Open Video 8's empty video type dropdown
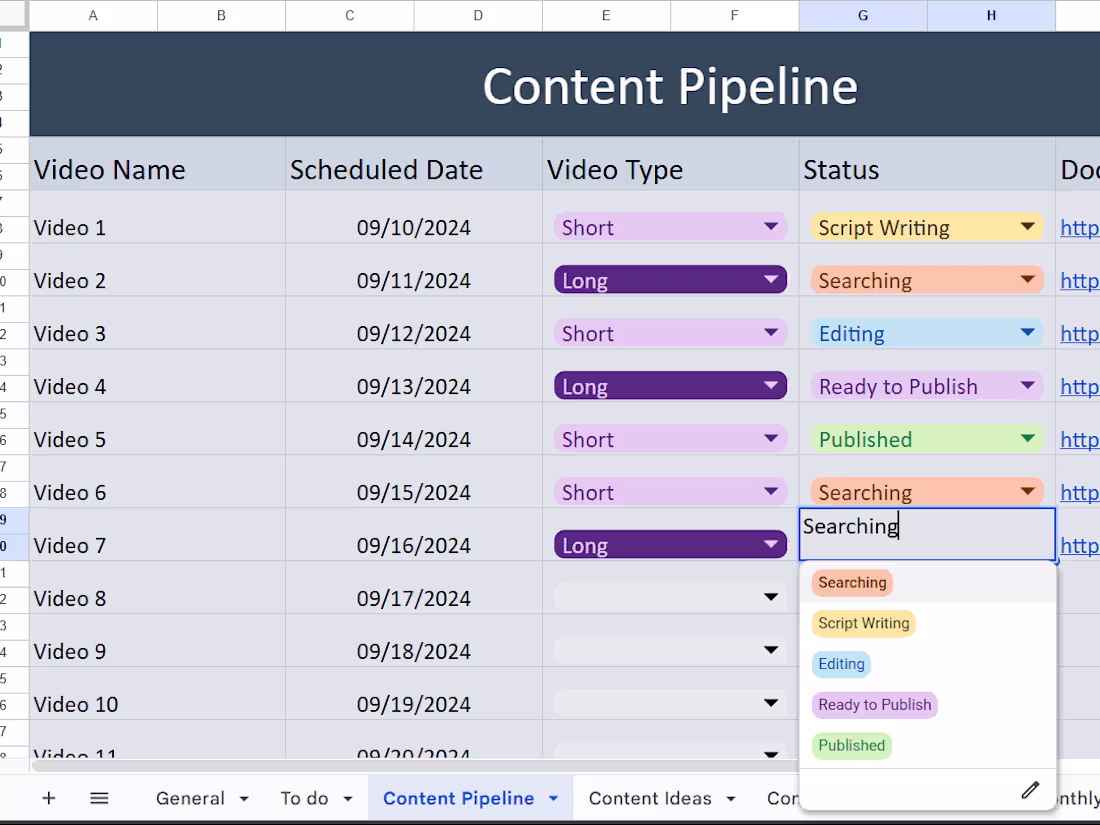1100x825 pixels. coord(770,596)
